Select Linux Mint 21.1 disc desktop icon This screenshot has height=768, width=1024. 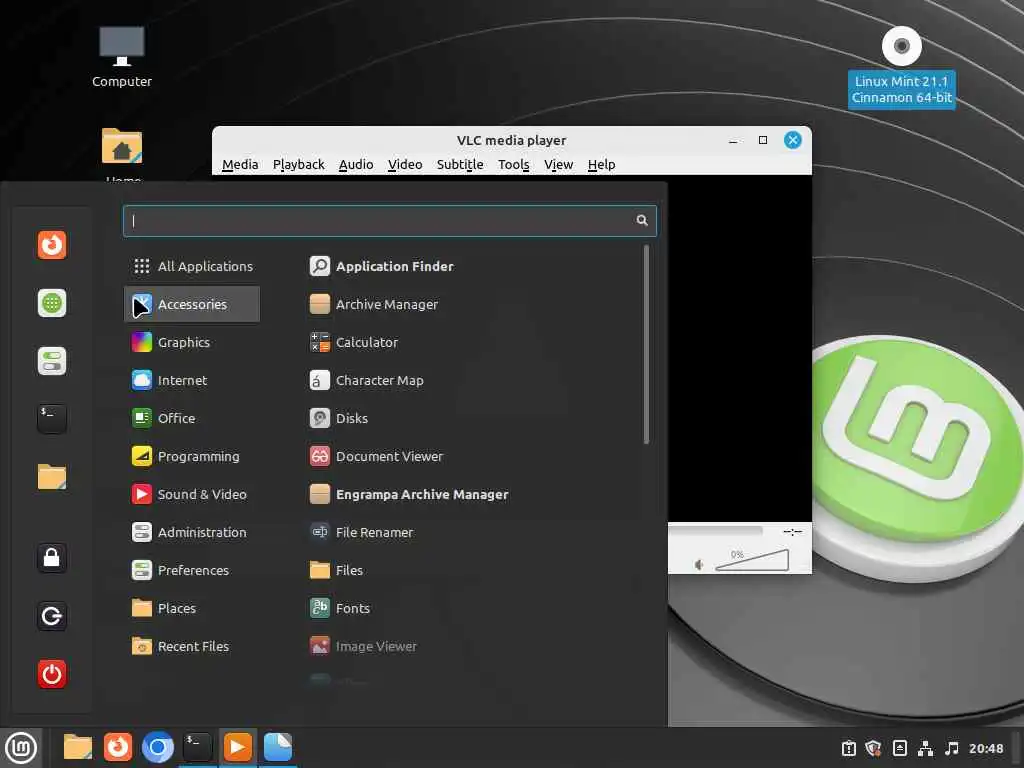pyautogui.click(x=901, y=67)
